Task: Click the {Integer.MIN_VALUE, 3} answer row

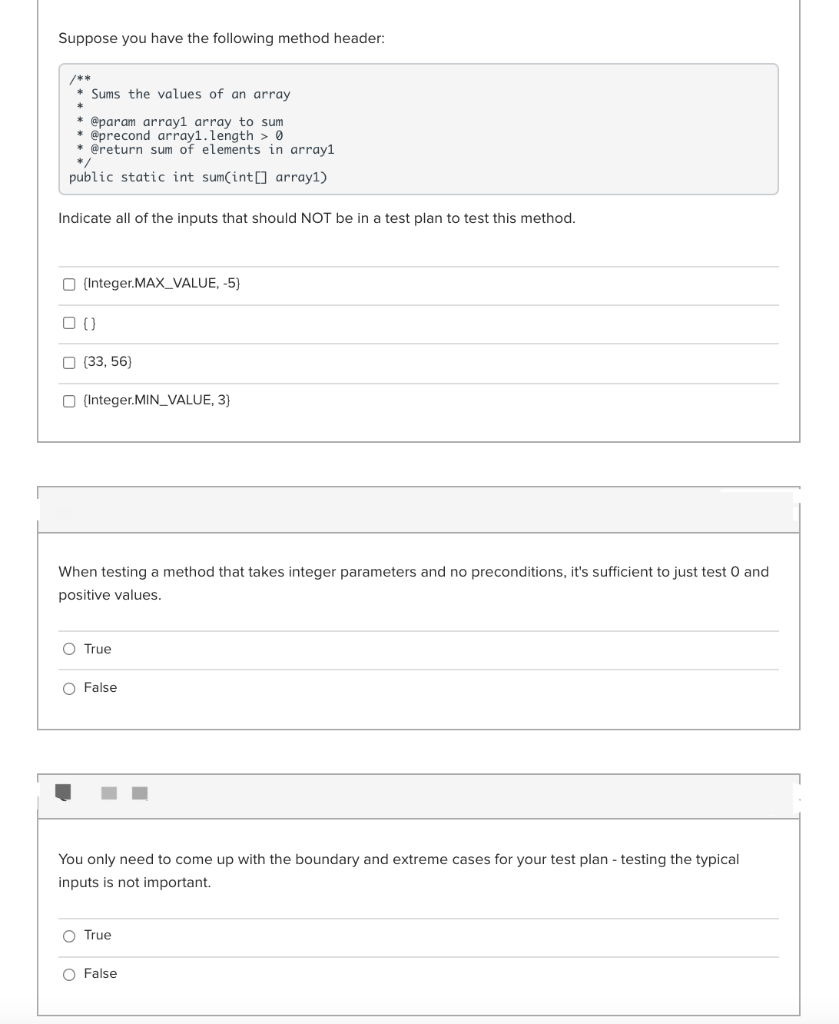Action: 419,399
